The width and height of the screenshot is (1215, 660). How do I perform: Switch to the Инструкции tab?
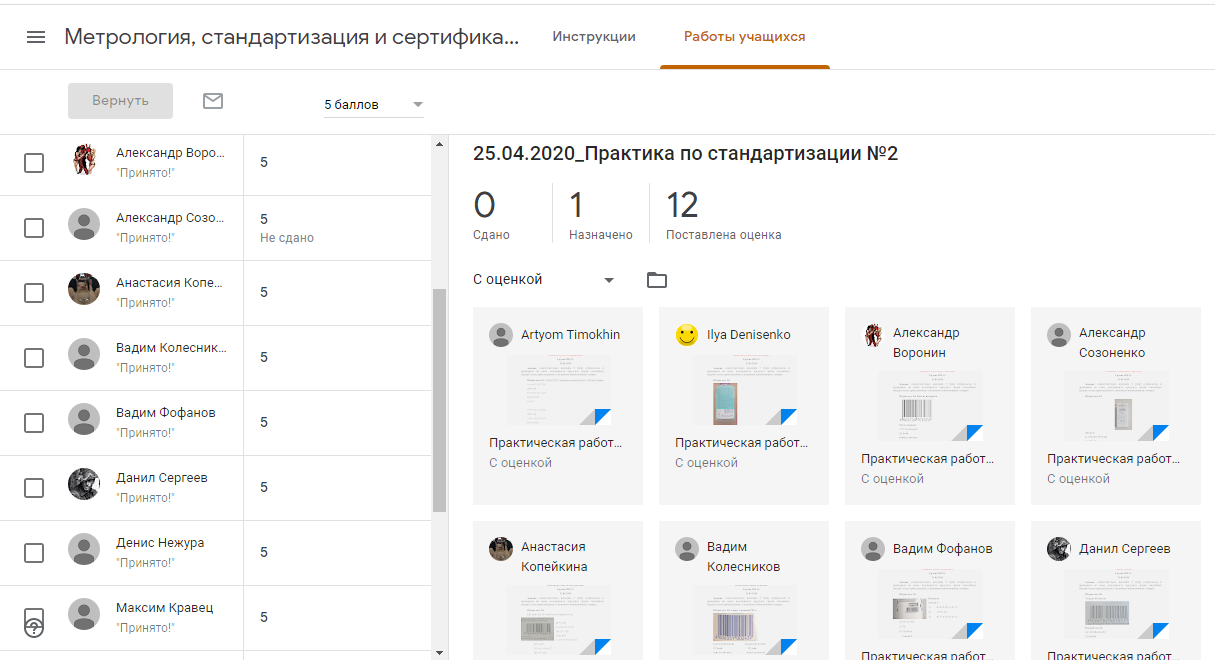pos(594,37)
